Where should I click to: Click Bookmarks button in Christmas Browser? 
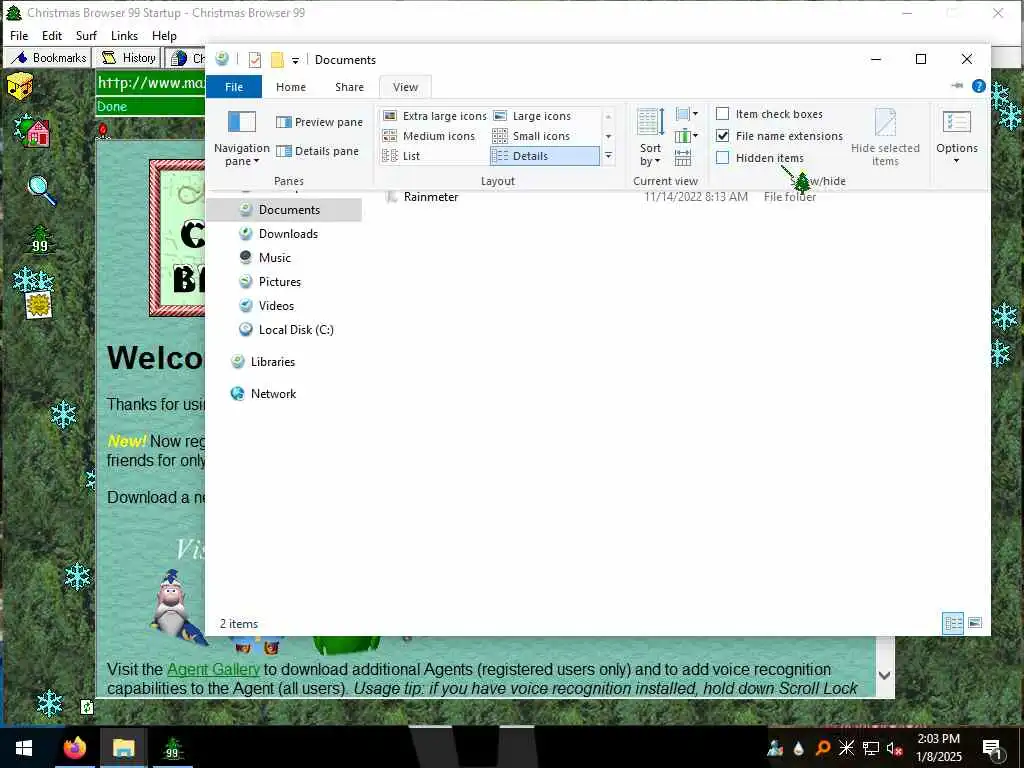click(x=48, y=58)
